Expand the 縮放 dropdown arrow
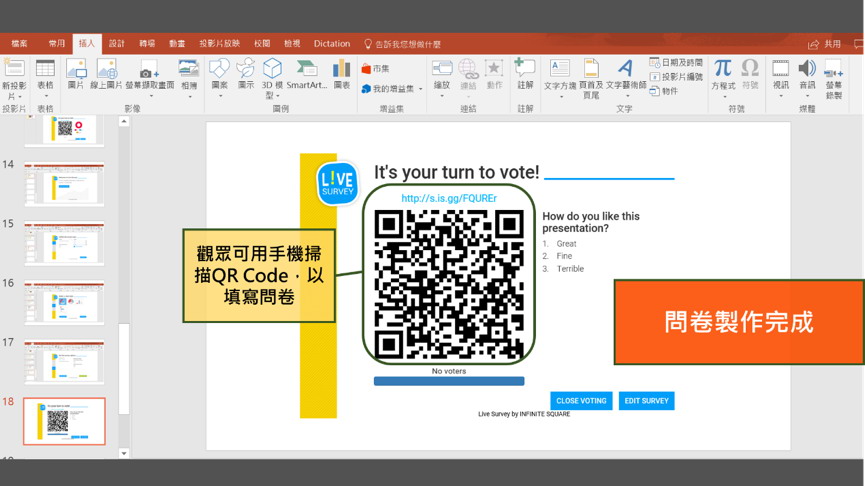Image resolution: width=865 pixels, height=486 pixels. coord(442,97)
